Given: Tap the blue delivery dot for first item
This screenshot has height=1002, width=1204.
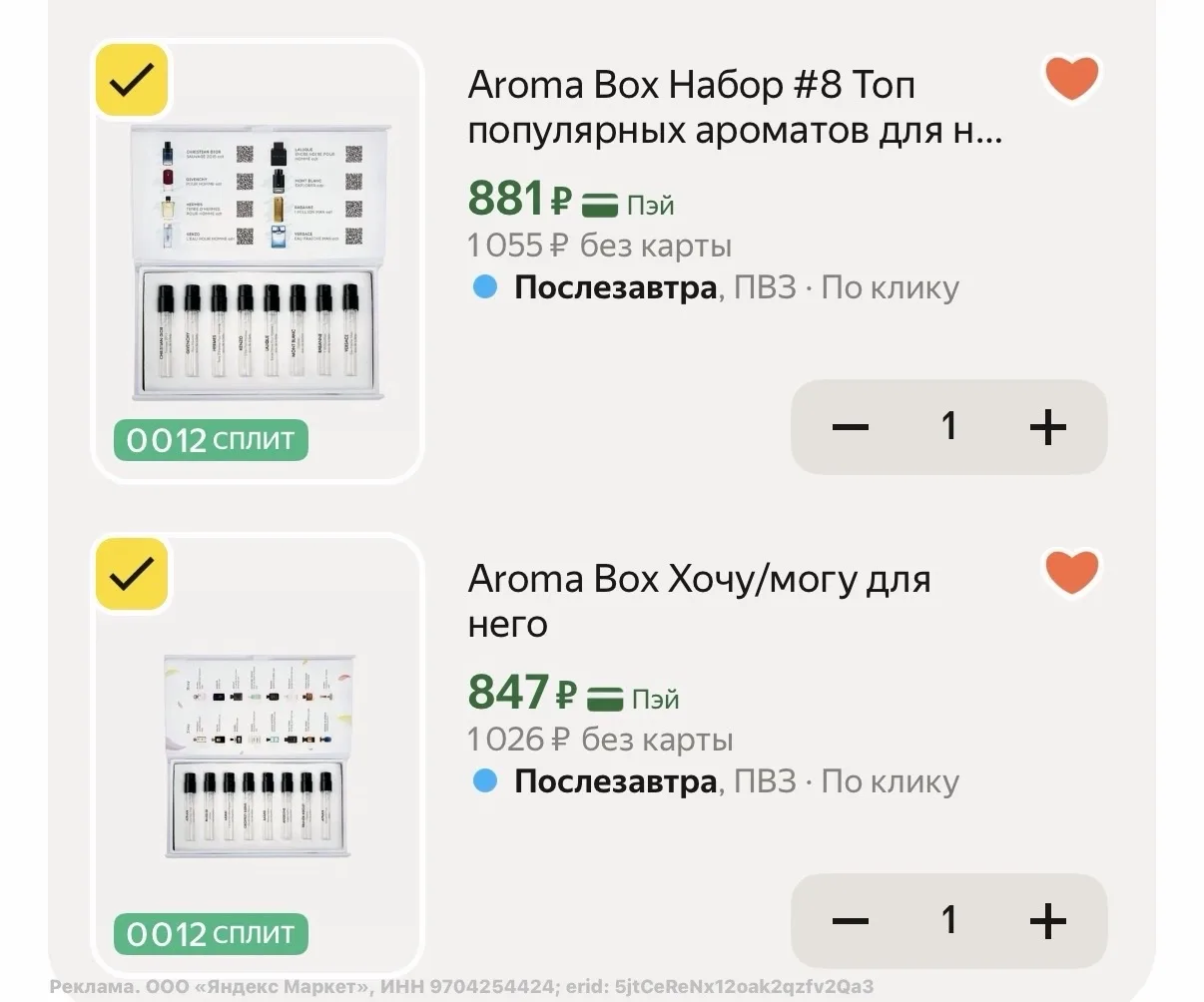Looking at the screenshot, I should tap(485, 287).
